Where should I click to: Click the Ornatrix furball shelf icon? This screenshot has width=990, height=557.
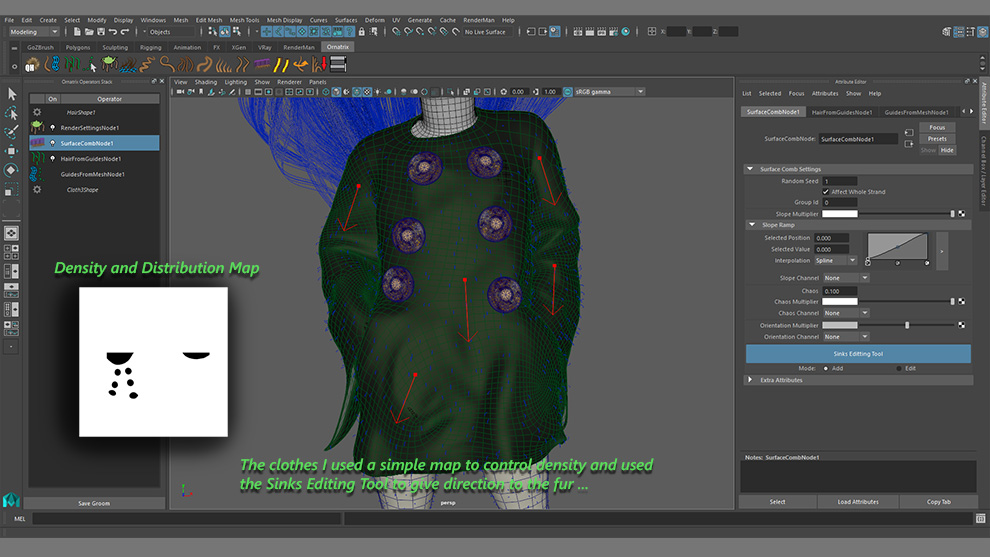tap(32, 65)
